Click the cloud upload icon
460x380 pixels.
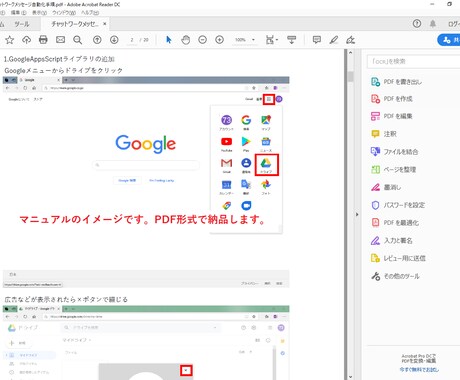click(26, 40)
